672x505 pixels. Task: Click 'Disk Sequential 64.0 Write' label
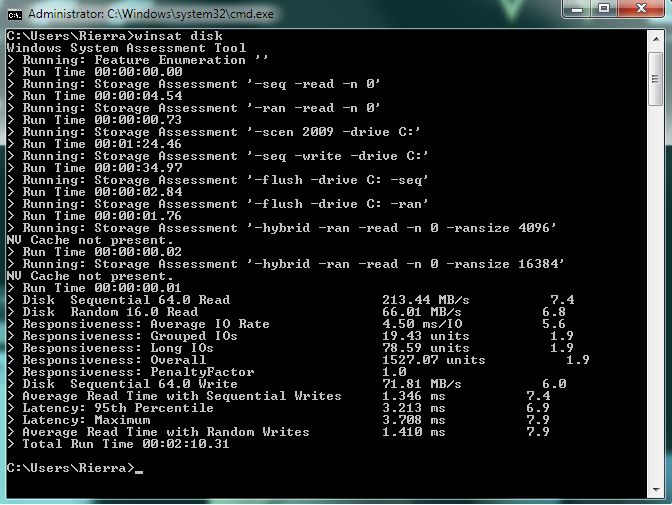[130, 384]
